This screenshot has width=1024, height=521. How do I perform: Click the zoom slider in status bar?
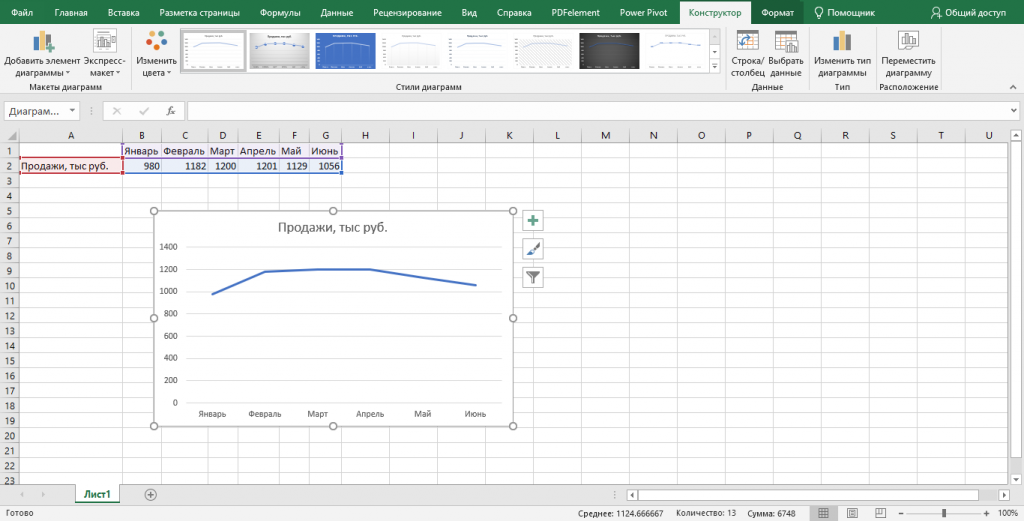pyautogui.click(x=944, y=513)
